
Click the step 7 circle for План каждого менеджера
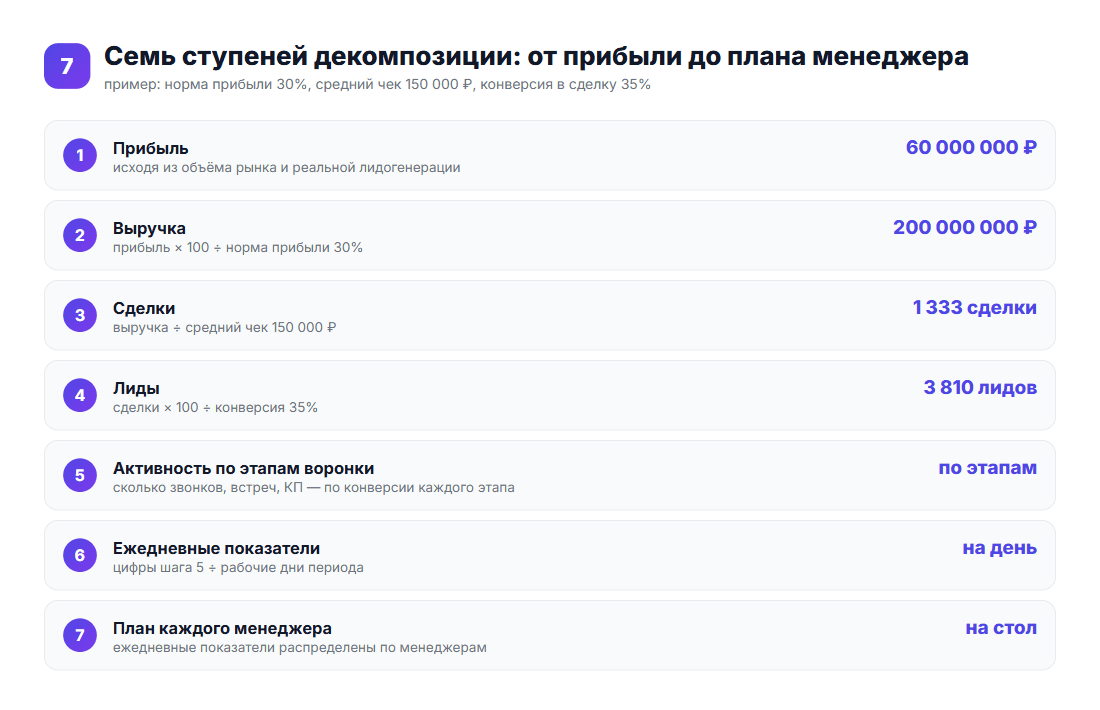tap(80, 635)
